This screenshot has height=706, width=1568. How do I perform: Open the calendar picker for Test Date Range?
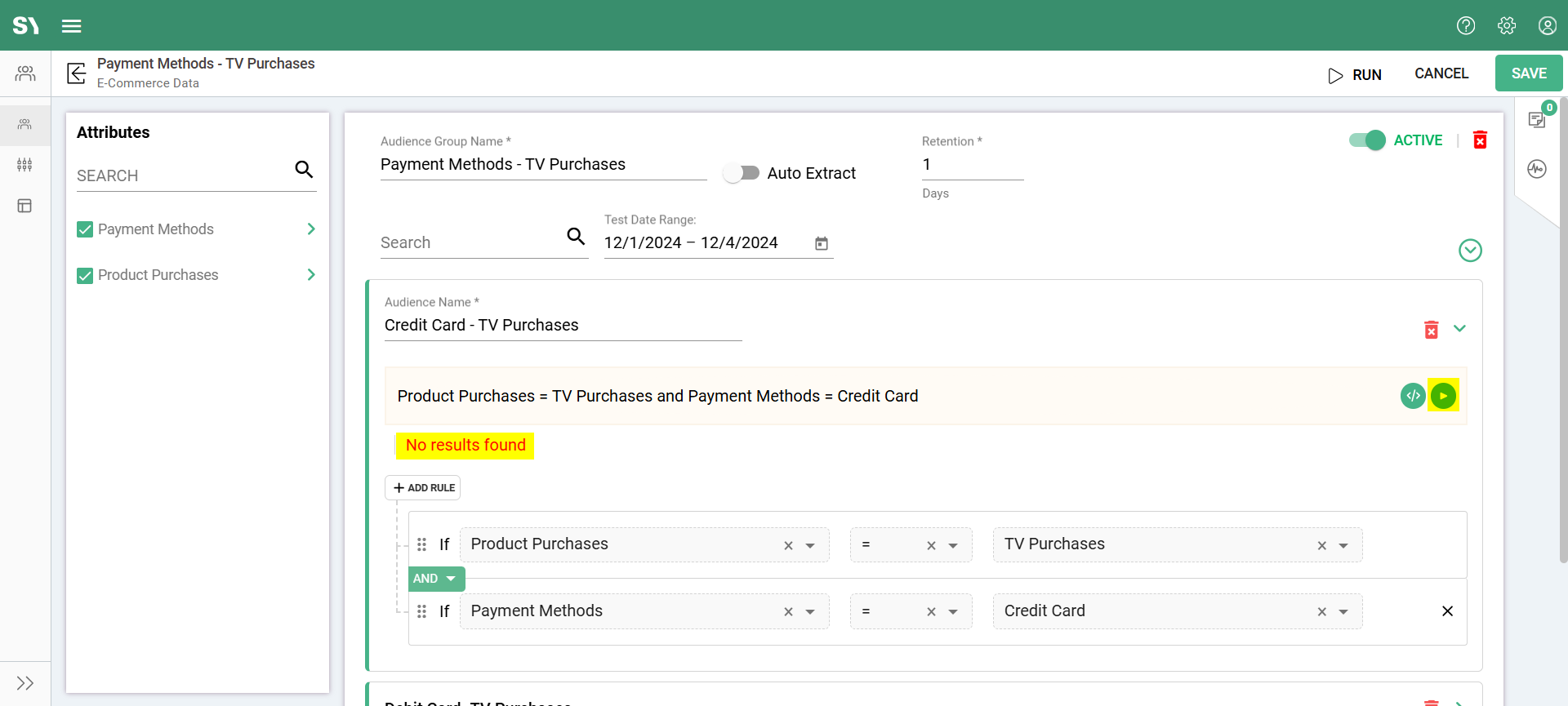[x=821, y=243]
